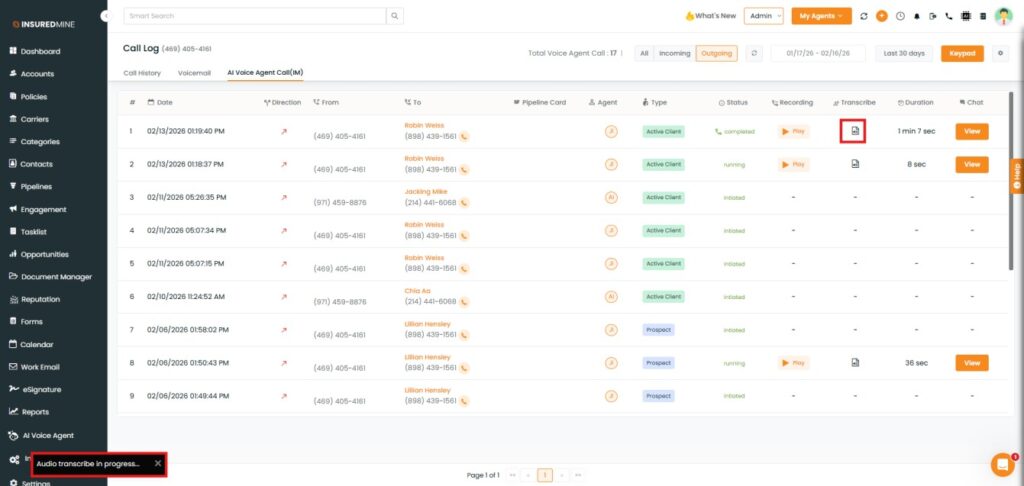This screenshot has width=1024, height=486.
Task: Open the Admin role dropdown
Action: [x=764, y=16]
